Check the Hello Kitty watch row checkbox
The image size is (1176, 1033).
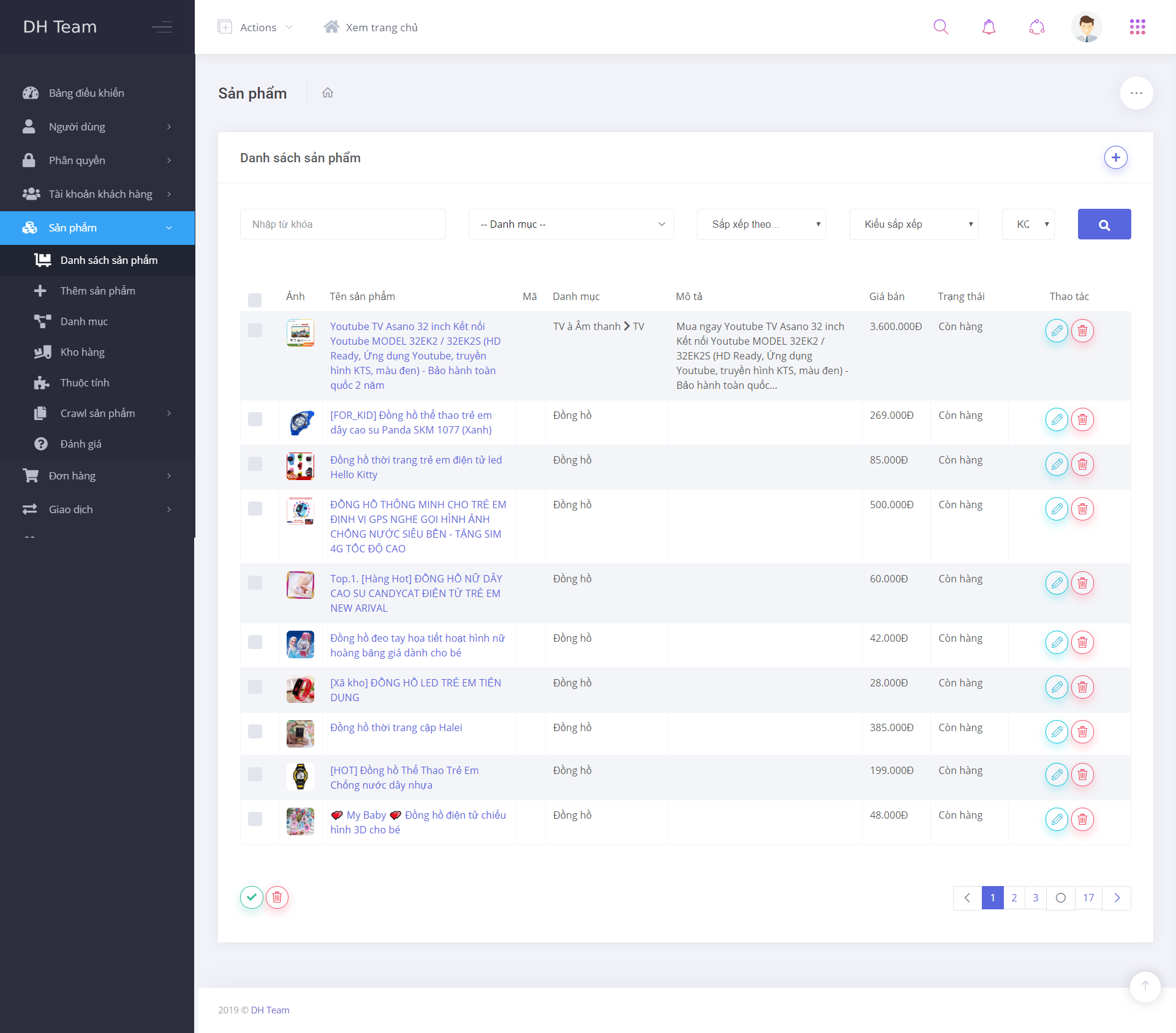255,464
